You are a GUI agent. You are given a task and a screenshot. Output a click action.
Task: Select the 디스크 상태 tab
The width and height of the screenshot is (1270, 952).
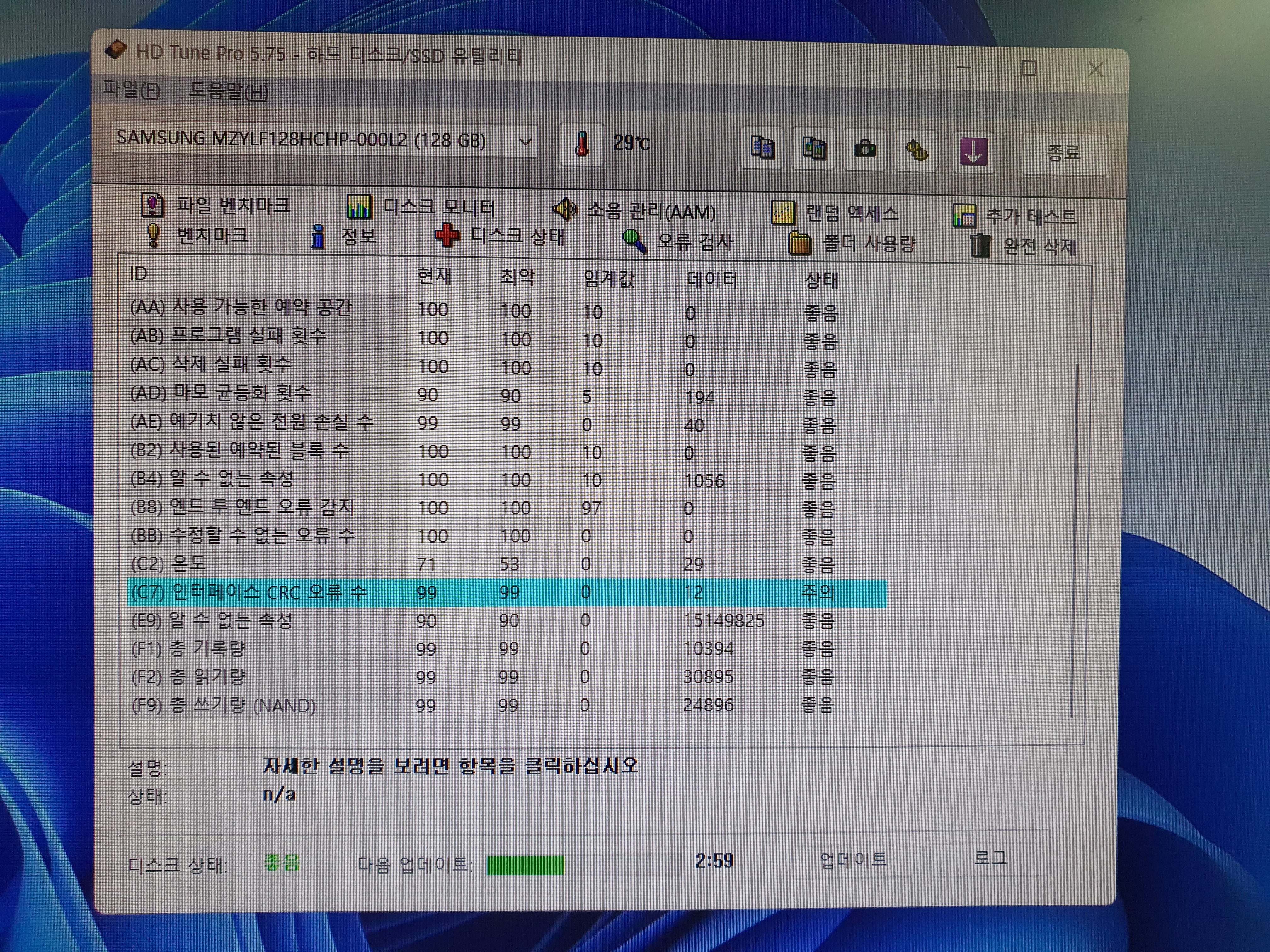coord(500,236)
